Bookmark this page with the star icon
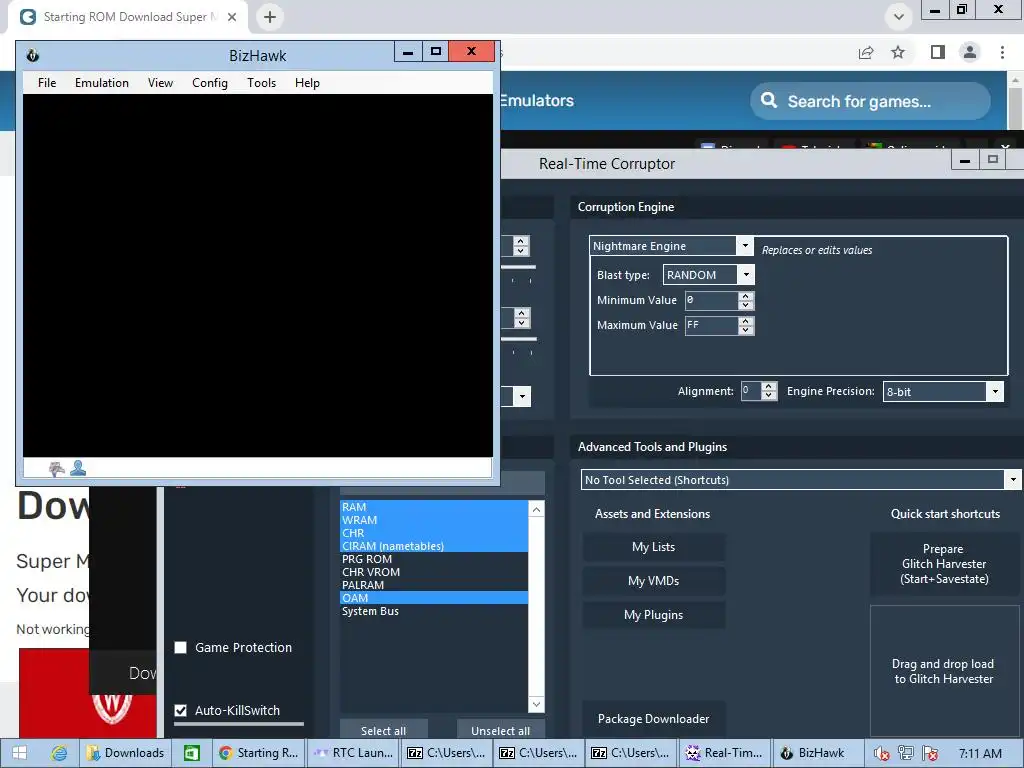 coord(898,52)
